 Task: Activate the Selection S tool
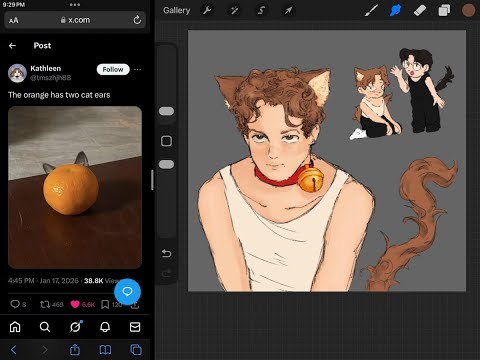pos(261,10)
